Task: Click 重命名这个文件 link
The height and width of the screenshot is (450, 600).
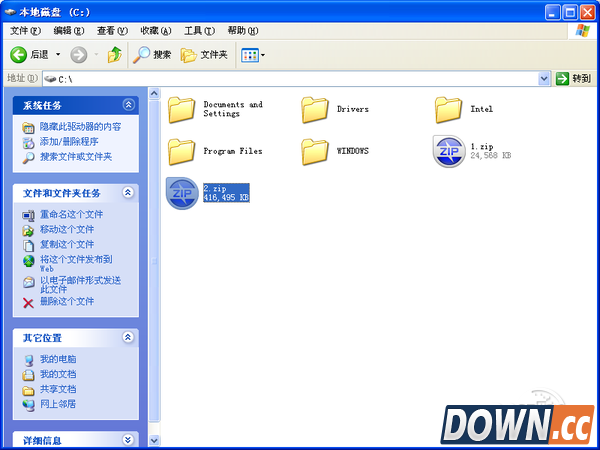Action: coord(72,214)
